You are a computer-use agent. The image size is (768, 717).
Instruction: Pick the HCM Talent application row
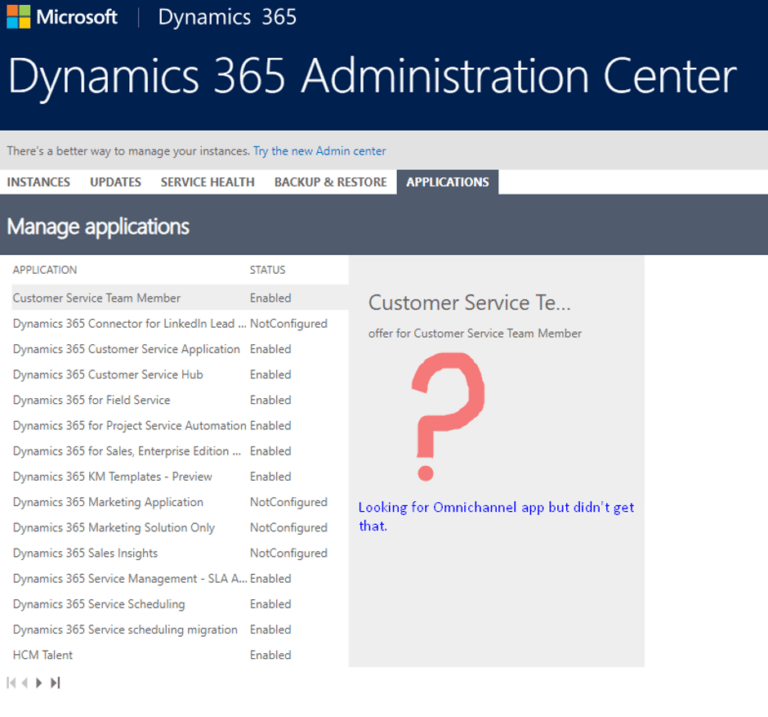coord(43,655)
